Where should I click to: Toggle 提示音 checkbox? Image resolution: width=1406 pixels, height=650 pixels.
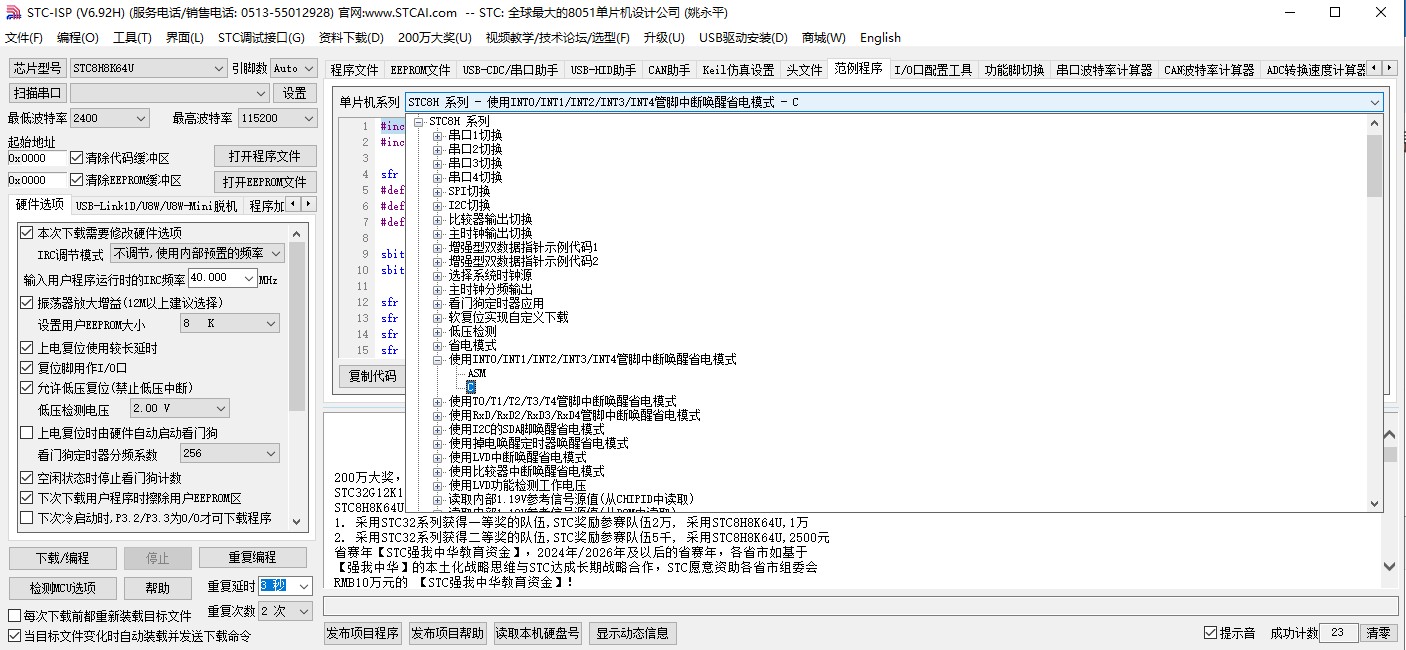(x=1211, y=633)
